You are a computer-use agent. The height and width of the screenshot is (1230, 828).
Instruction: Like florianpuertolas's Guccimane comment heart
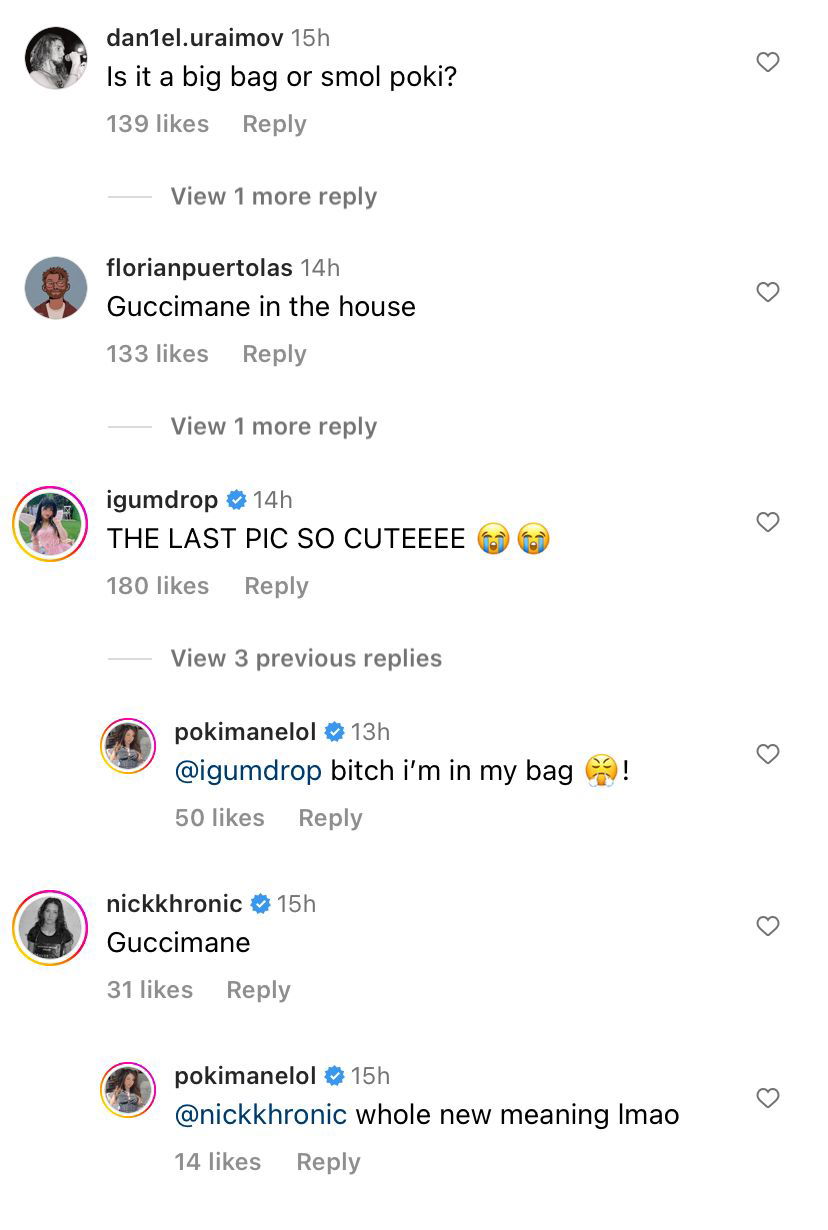pos(767,293)
